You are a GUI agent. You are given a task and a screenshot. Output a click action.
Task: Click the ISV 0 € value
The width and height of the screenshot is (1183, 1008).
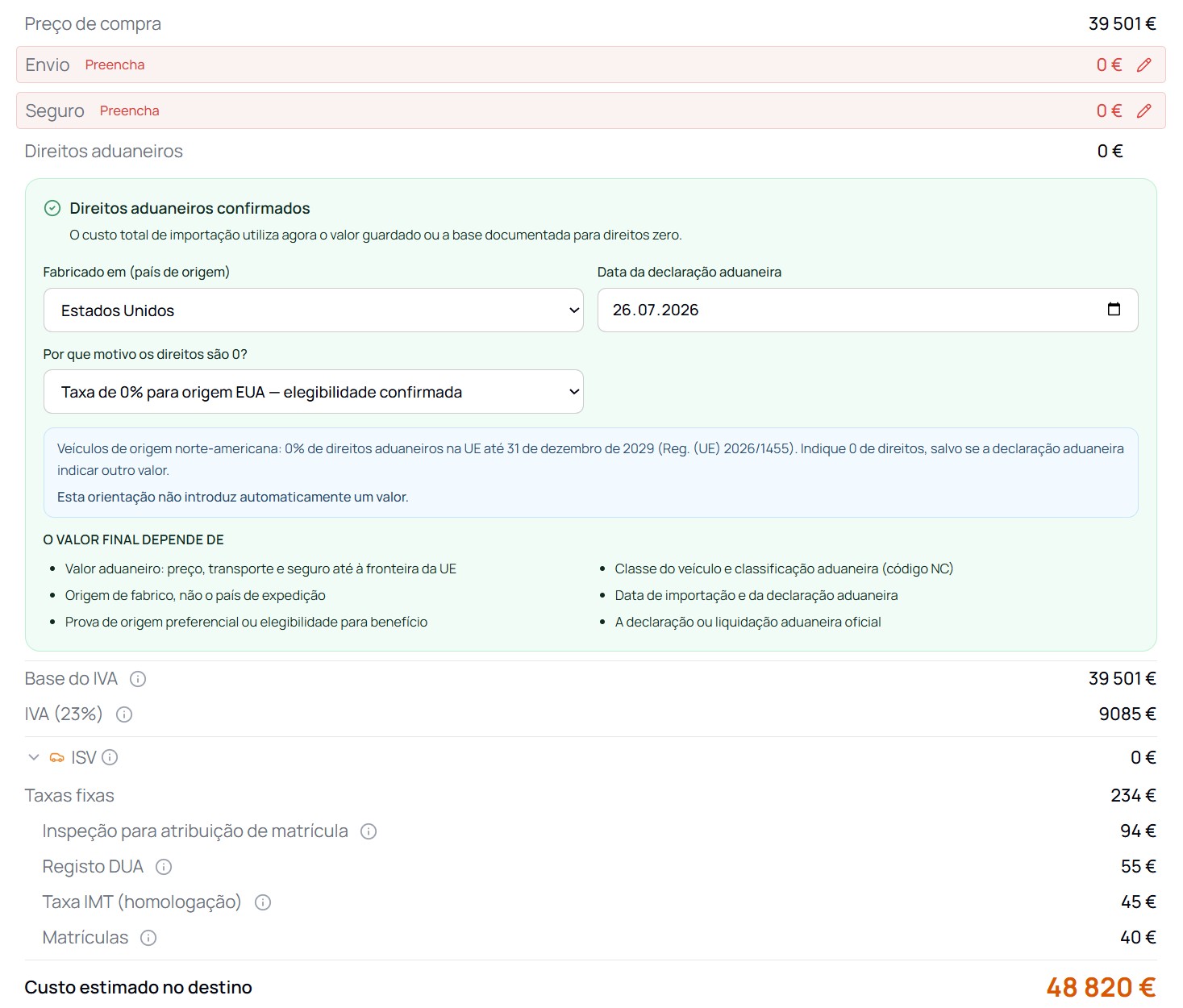pos(1143,758)
